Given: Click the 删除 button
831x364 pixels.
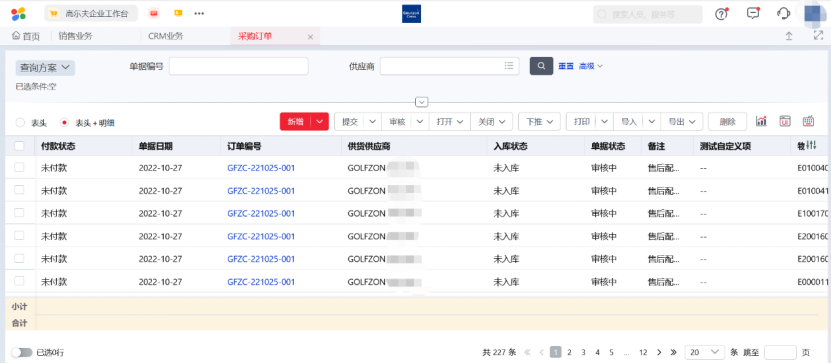Looking at the screenshot, I should pyautogui.click(x=728, y=121).
